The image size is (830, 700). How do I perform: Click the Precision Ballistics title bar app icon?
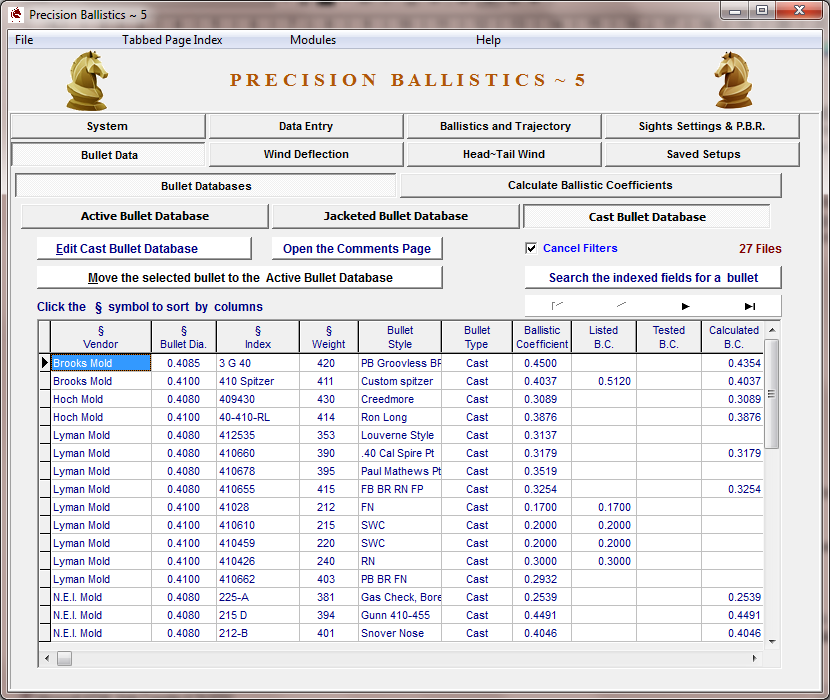coord(17,14)
